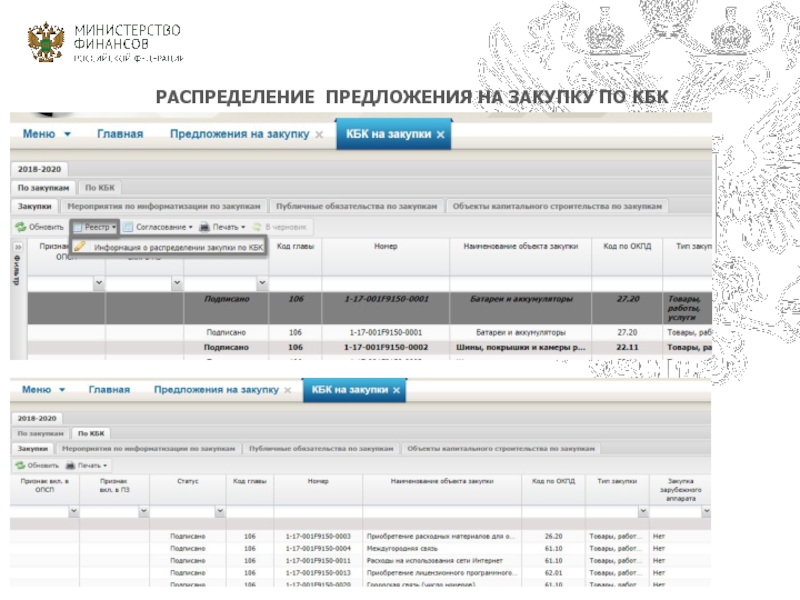Close Предложения на закупку tab in upper panel
This screenshot has width=800, height=600.
(x=319, y=135)
